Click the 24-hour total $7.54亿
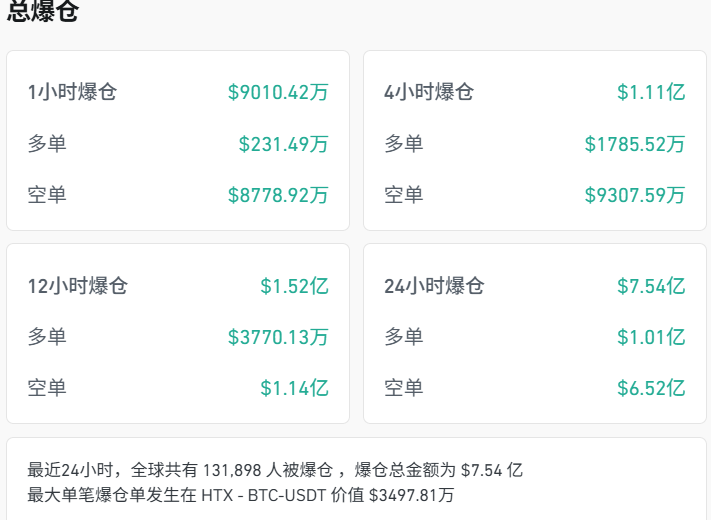 (651, 286)
